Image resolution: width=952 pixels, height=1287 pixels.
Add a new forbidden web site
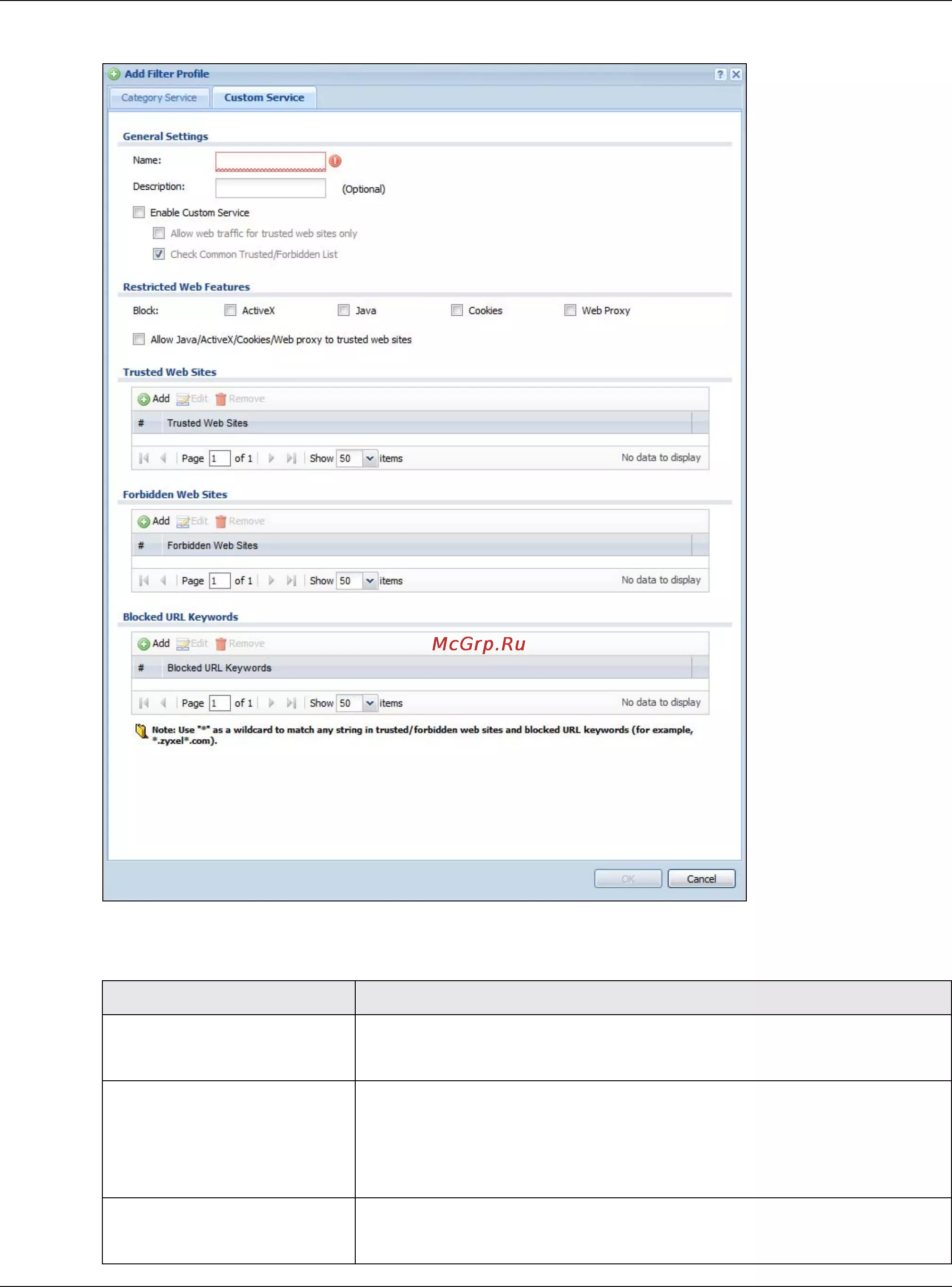153,521
